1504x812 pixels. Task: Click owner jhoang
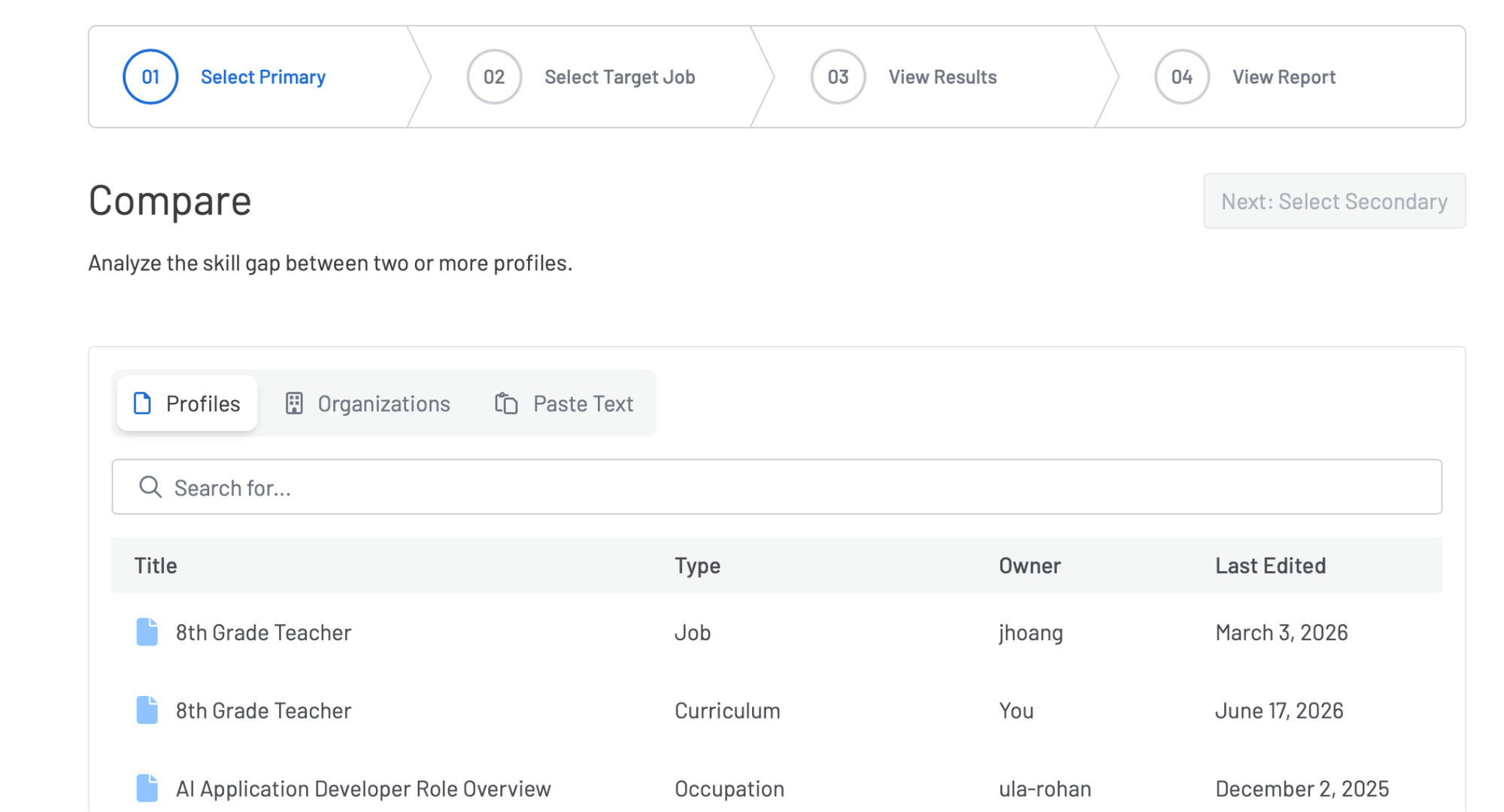point(1030,632)
